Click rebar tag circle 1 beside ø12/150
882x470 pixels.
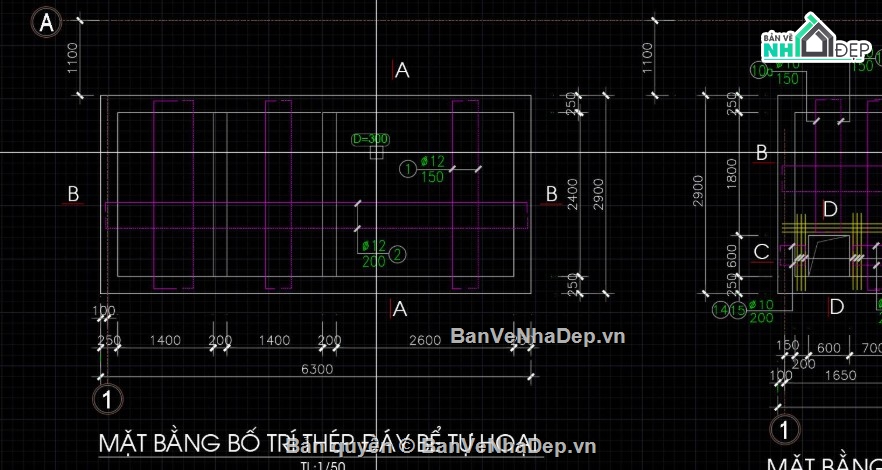click(407, 168)
